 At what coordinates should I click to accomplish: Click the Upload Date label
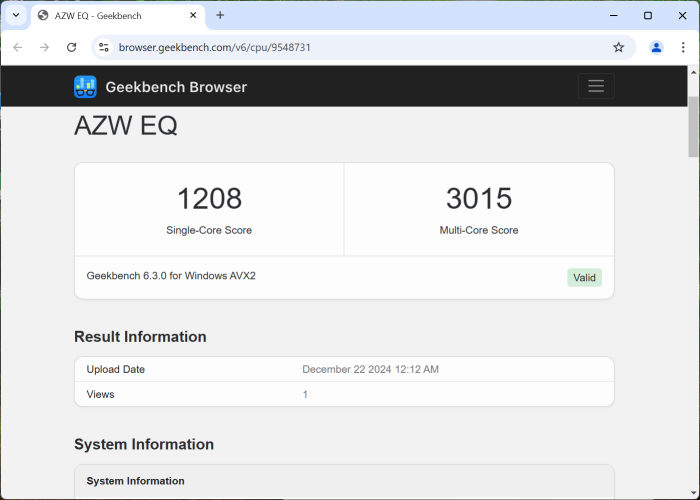(116, 370)
